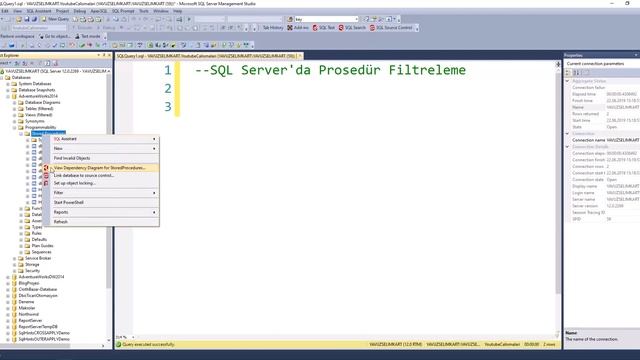Open the Add-ins toolbar item
Image resolution: width=640 pixels, height=360 pixels.
(298, 28)
